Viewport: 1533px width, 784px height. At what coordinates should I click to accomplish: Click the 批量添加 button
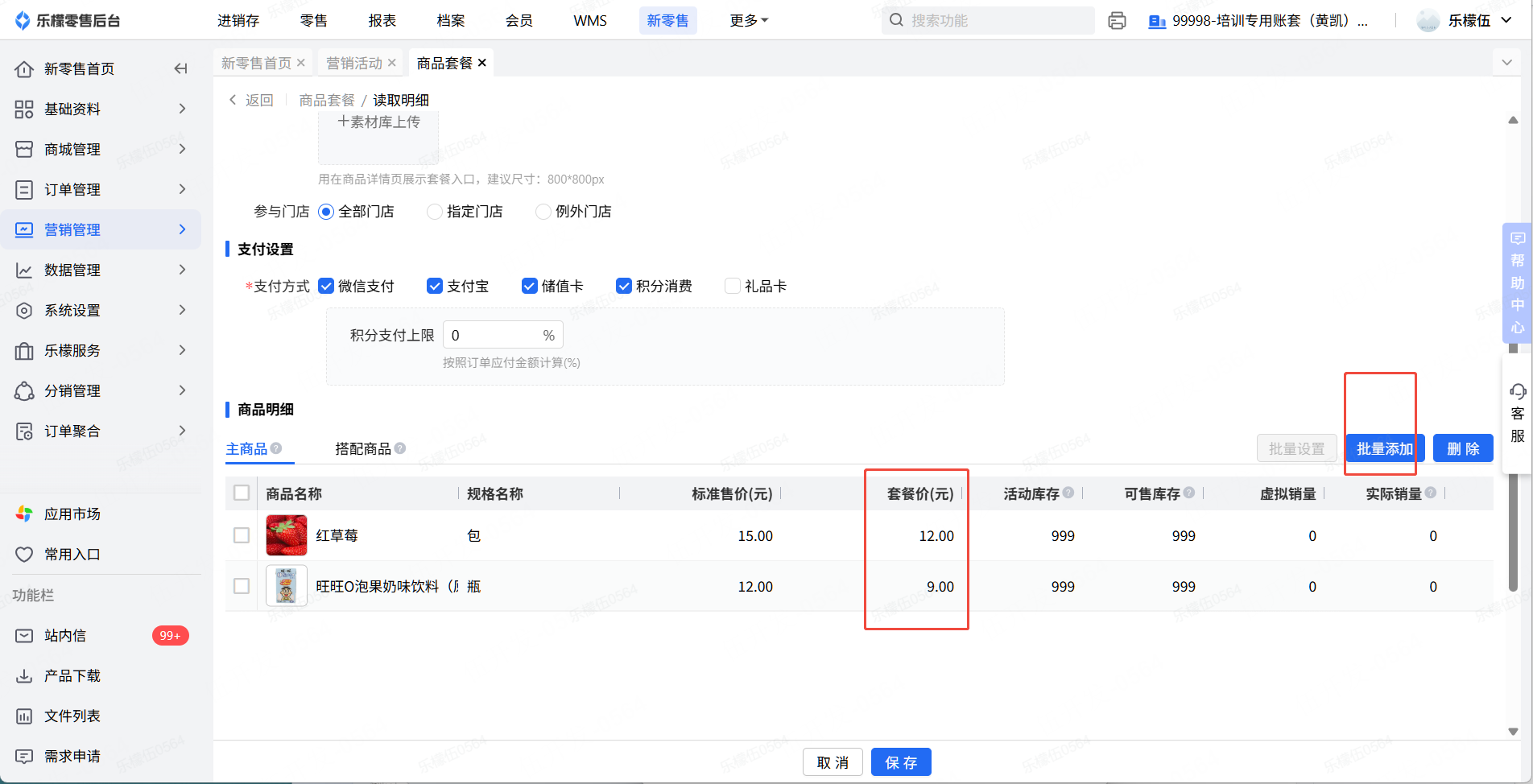[1385, 448]
